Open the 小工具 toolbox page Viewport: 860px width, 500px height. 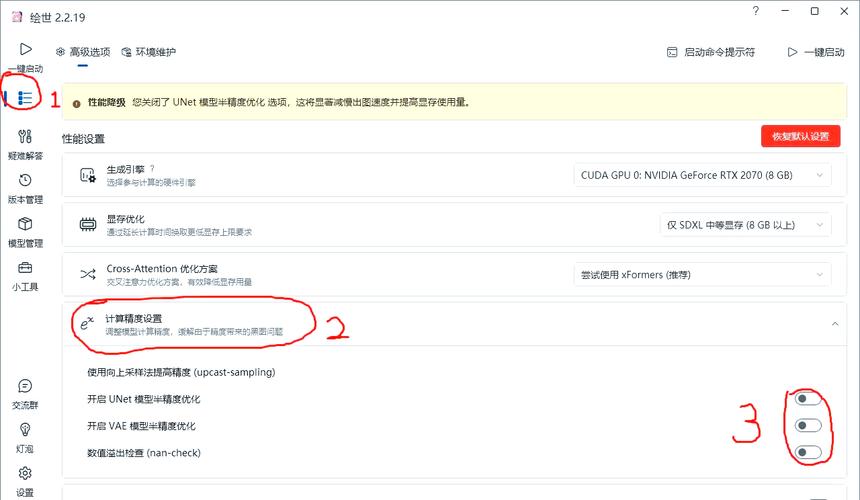(x=25, y=276)
